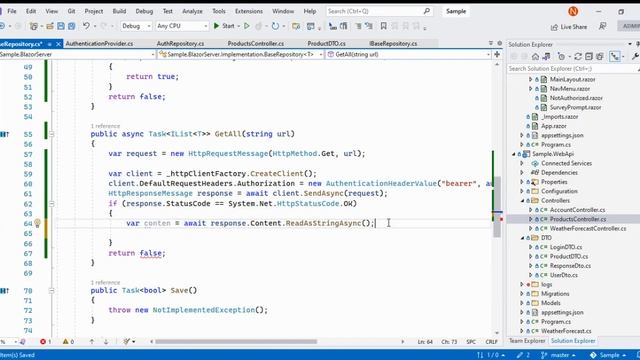The image size is (640, 360).
Task: Open the Git menu
Action: (x=71, y=11)
